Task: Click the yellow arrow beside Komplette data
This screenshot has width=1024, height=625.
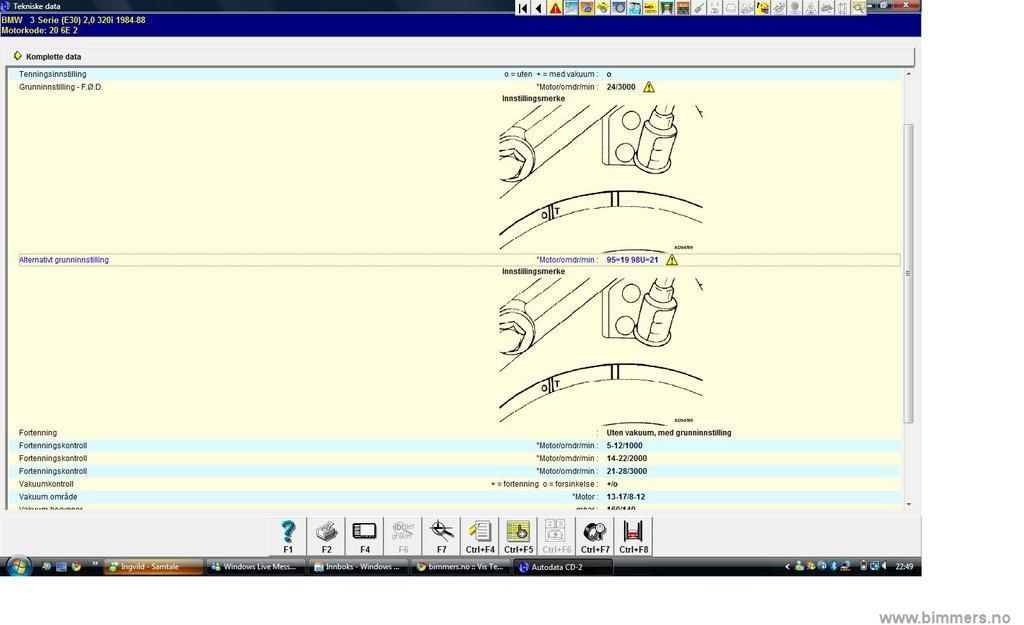Action: pyautogui.click(x=18, y=56)
